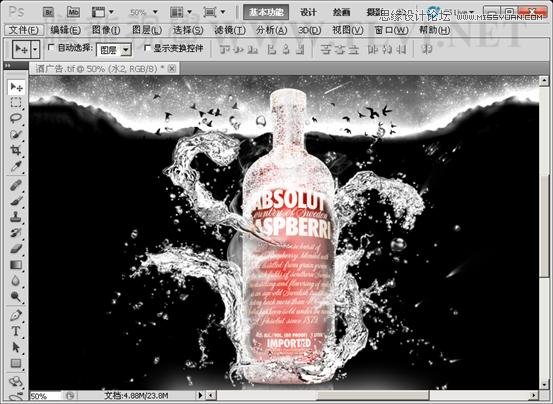553x404 pixels.
Task: Click the align top edges icon
Action: (x=224, y=50)
